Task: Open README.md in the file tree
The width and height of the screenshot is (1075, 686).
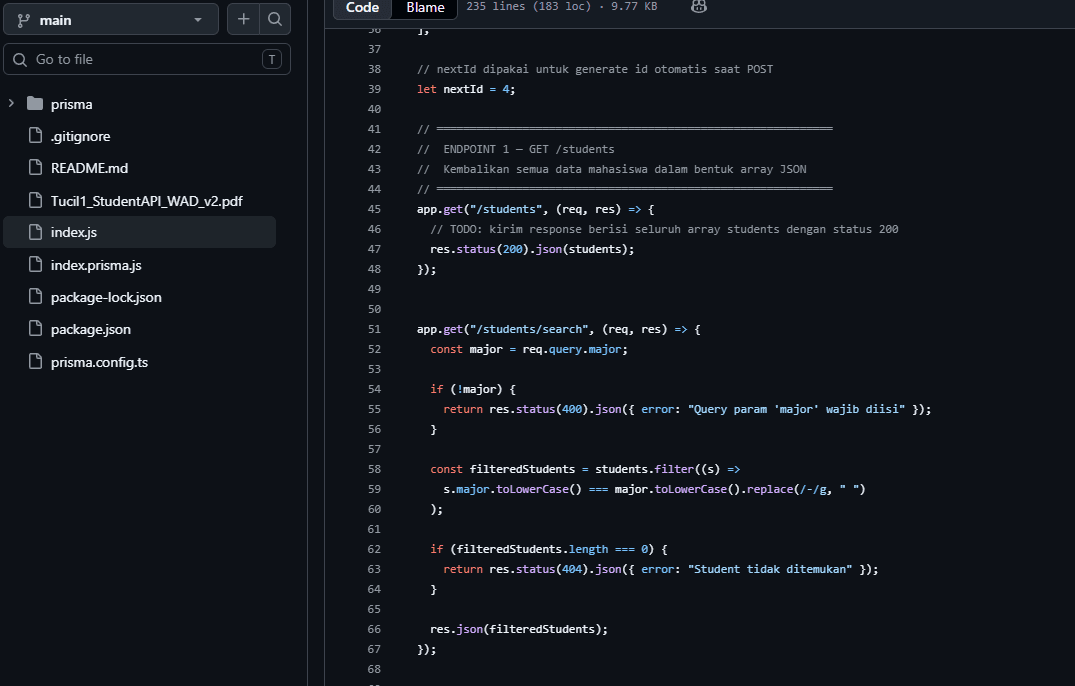Action: [x=89, y=168]
